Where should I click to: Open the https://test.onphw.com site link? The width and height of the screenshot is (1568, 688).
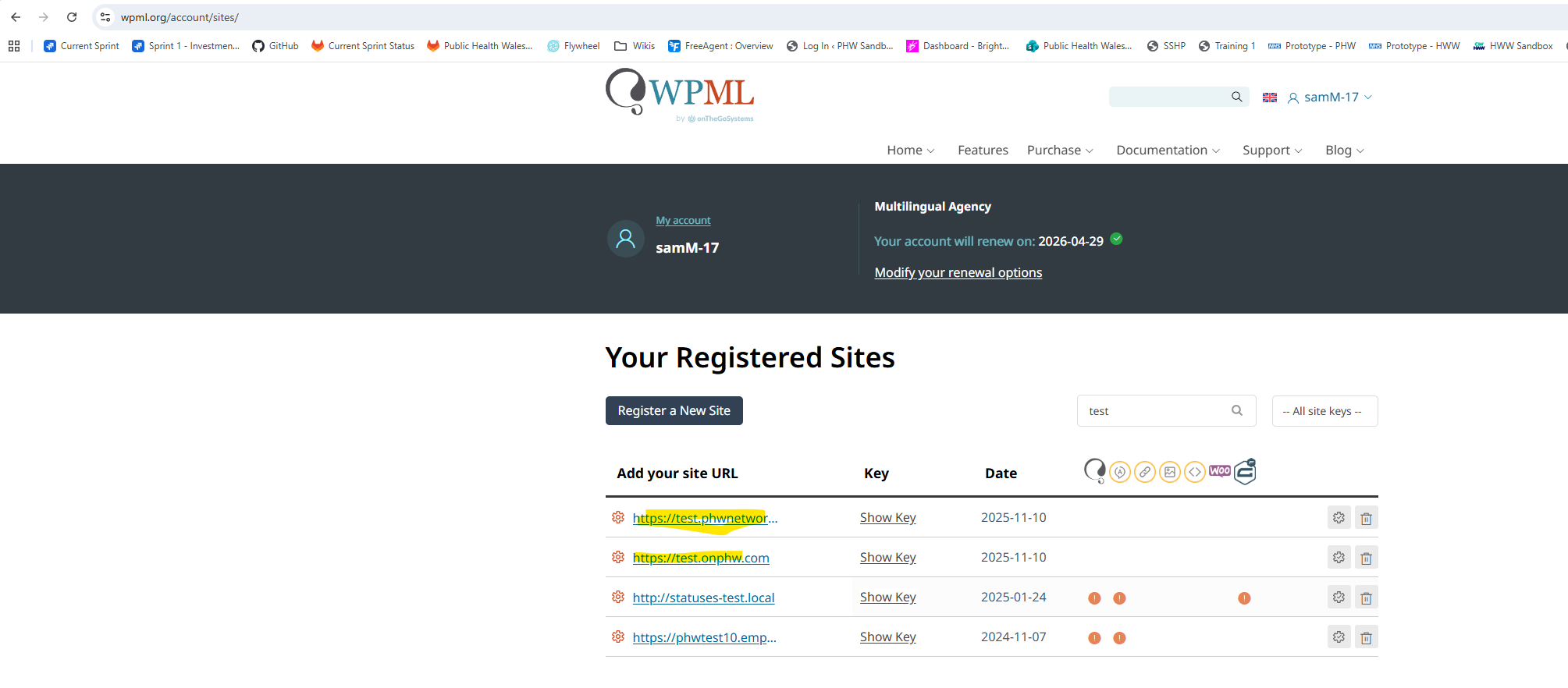(701, 558)
